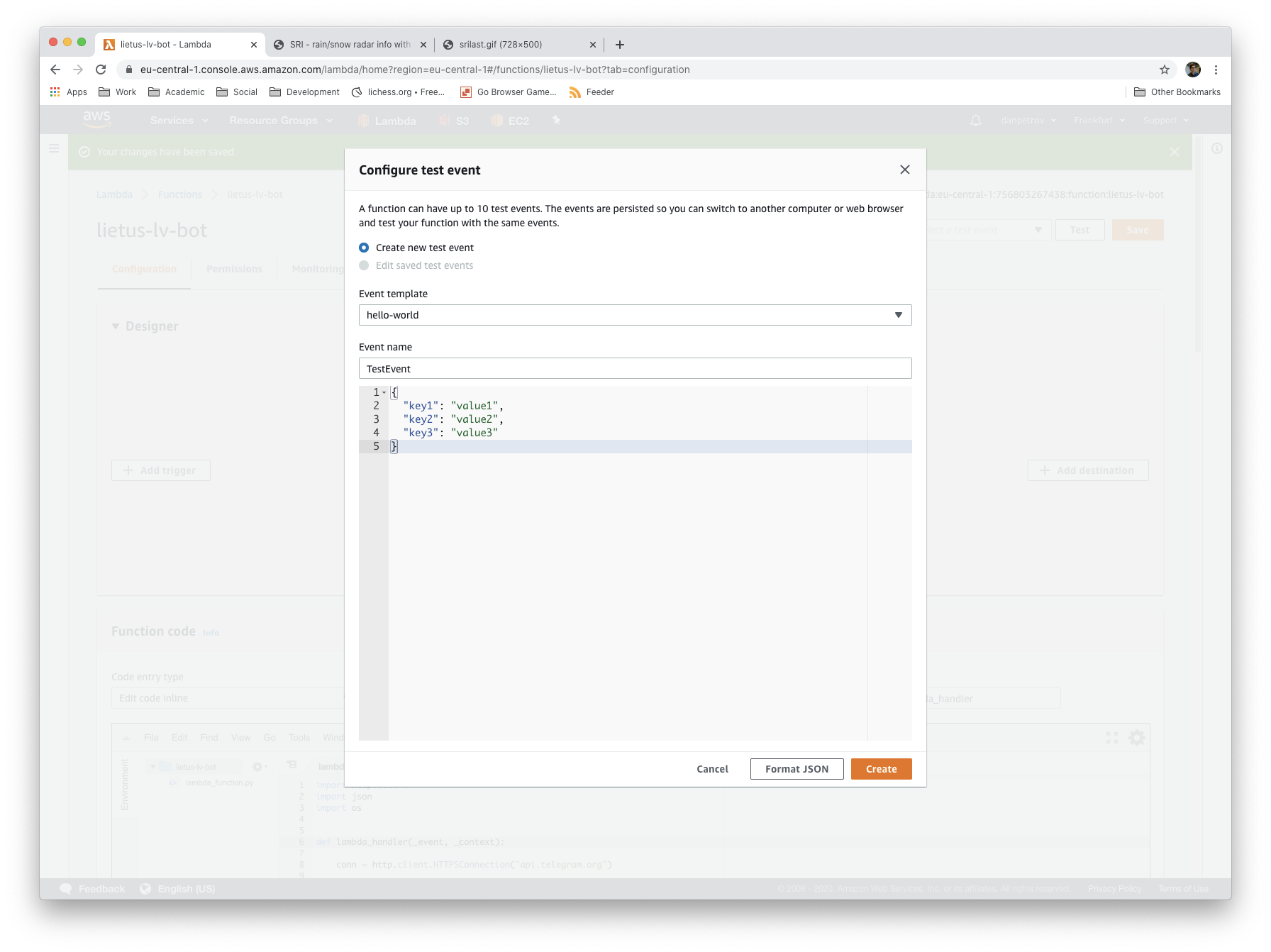Enter fullscreen mode for the code editor

[x=1111, y=737]
